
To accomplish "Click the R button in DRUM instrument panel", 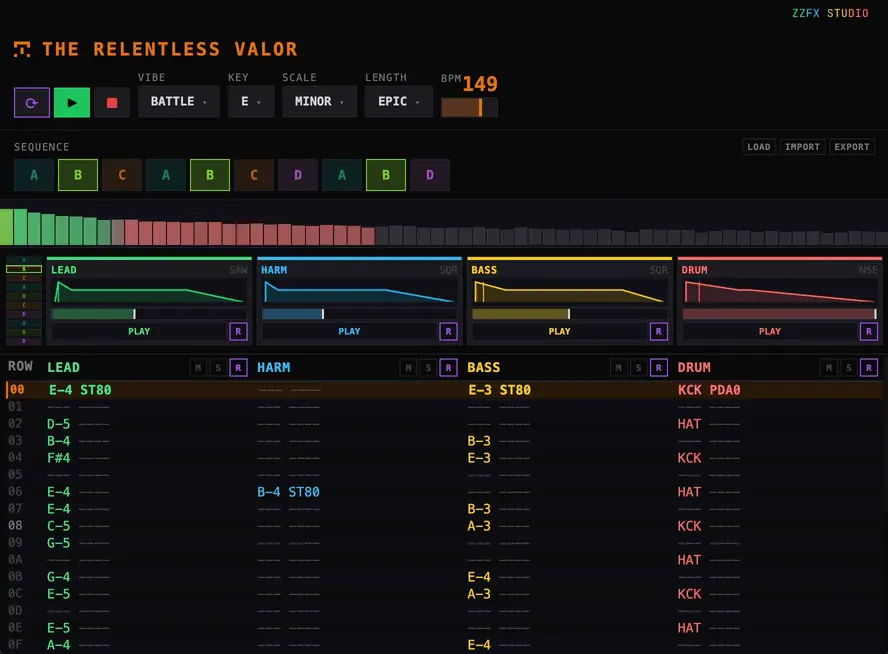I will click(x=868, y=331).
